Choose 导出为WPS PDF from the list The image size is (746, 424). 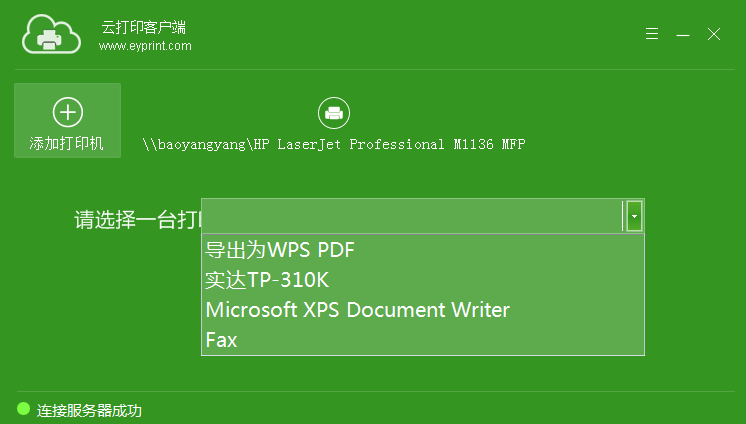coord(280,249)
